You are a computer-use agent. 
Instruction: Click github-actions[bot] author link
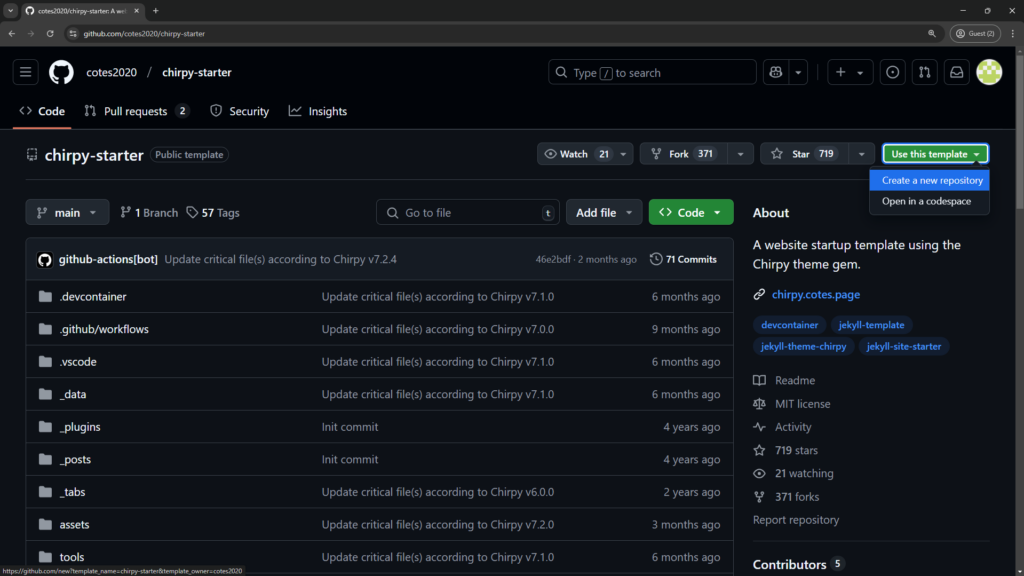[x=108, y=259]
